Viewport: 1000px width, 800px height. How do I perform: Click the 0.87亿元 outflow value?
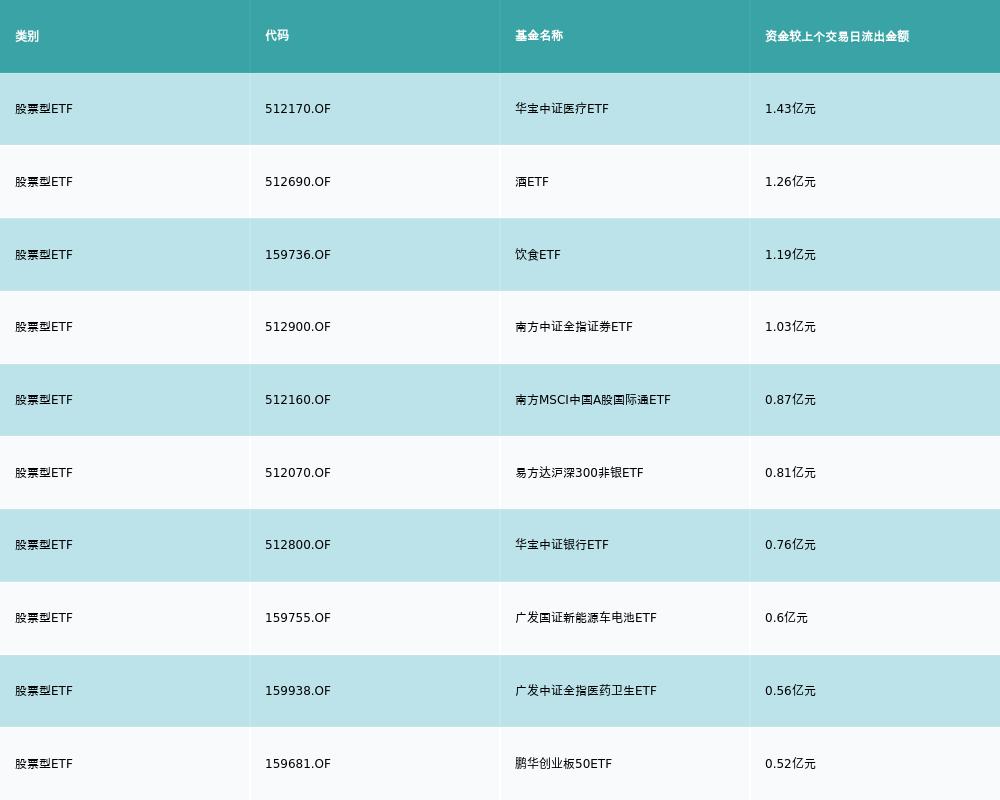(790, 400)
